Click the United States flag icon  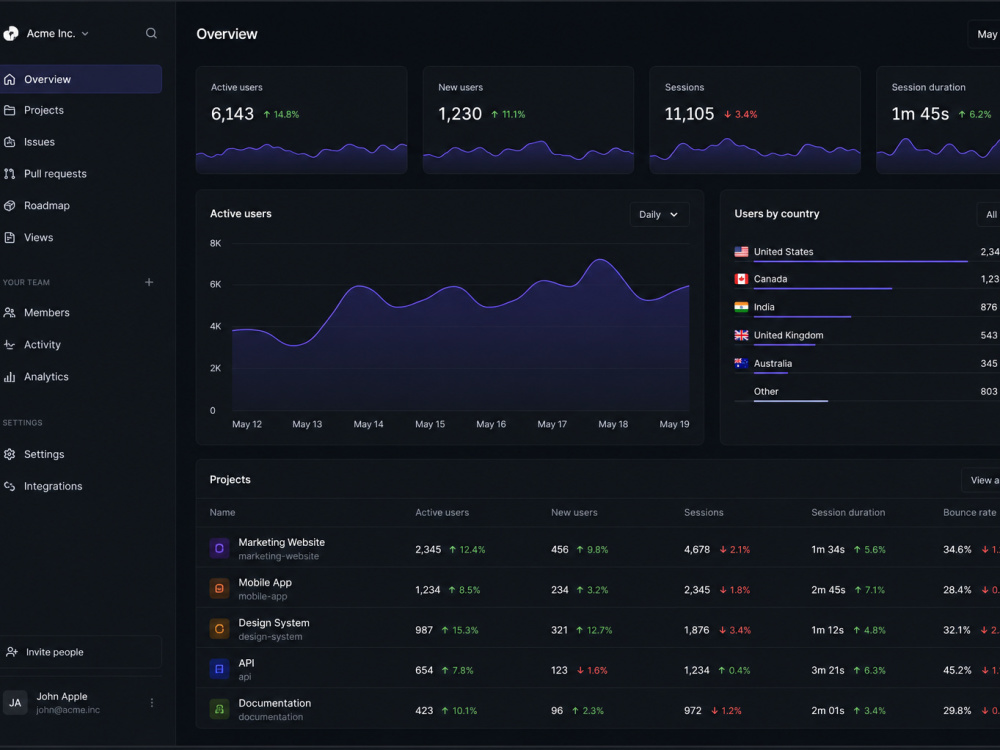[741, 252]
